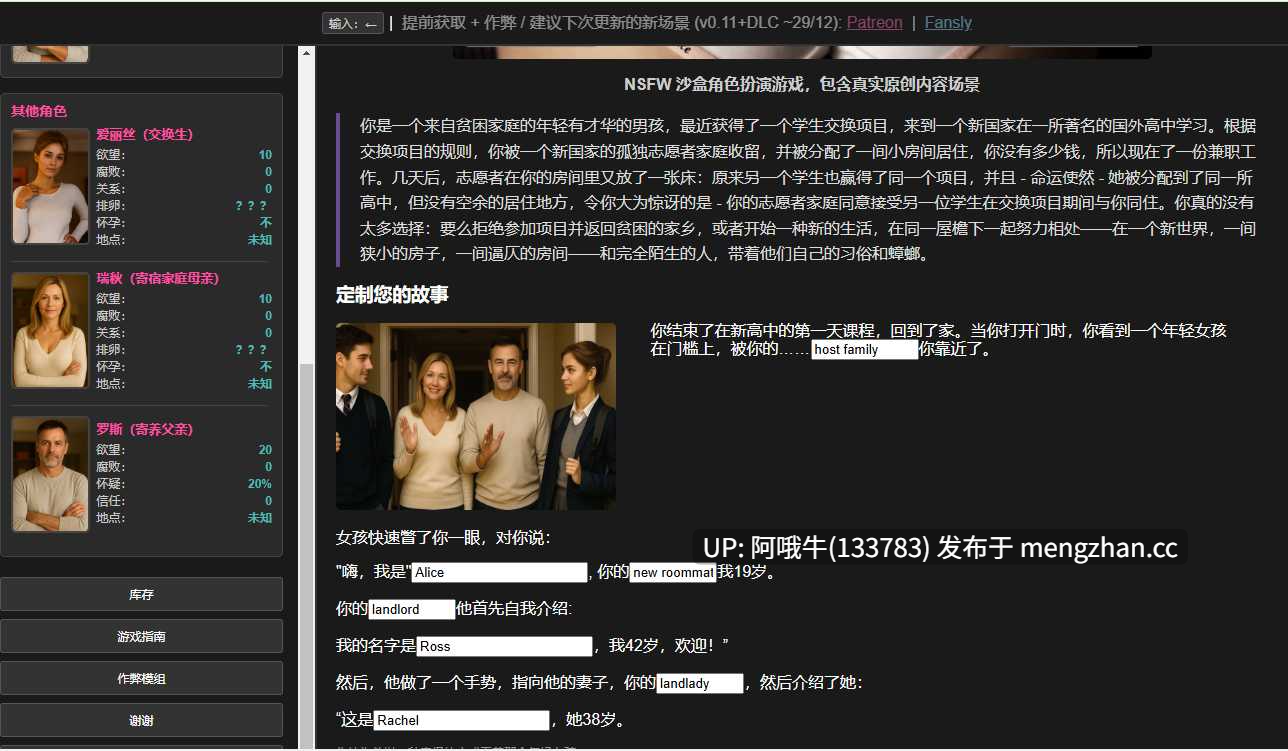The height and width of the screenshot is (751, 1288).
Task: Click the 谢谢 thanks button
Action: pyautogui.click(x=141, y=720)
